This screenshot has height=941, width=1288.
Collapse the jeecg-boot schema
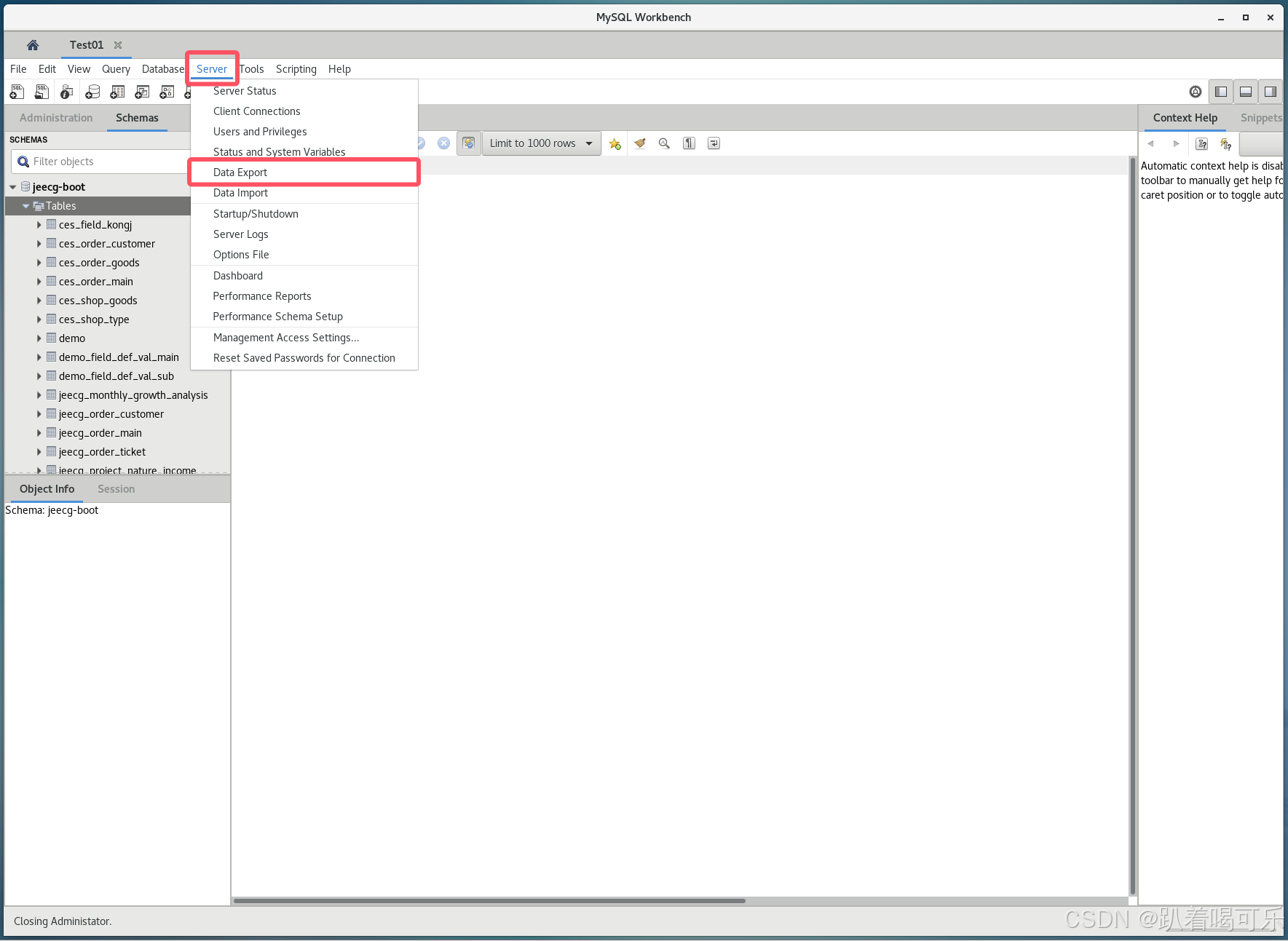click(12, 187)
